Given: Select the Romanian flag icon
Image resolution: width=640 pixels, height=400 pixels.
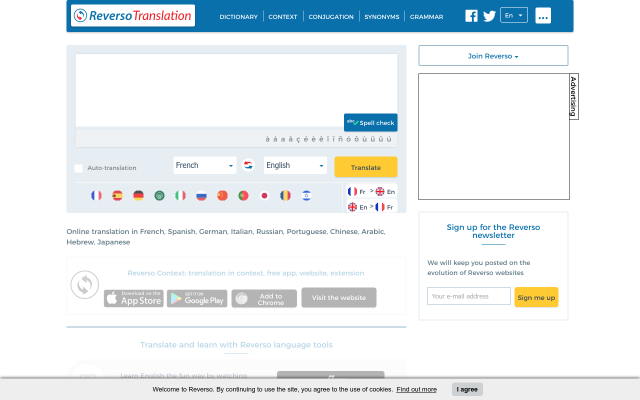Looking at the screenshot, I should click(286, 196).
